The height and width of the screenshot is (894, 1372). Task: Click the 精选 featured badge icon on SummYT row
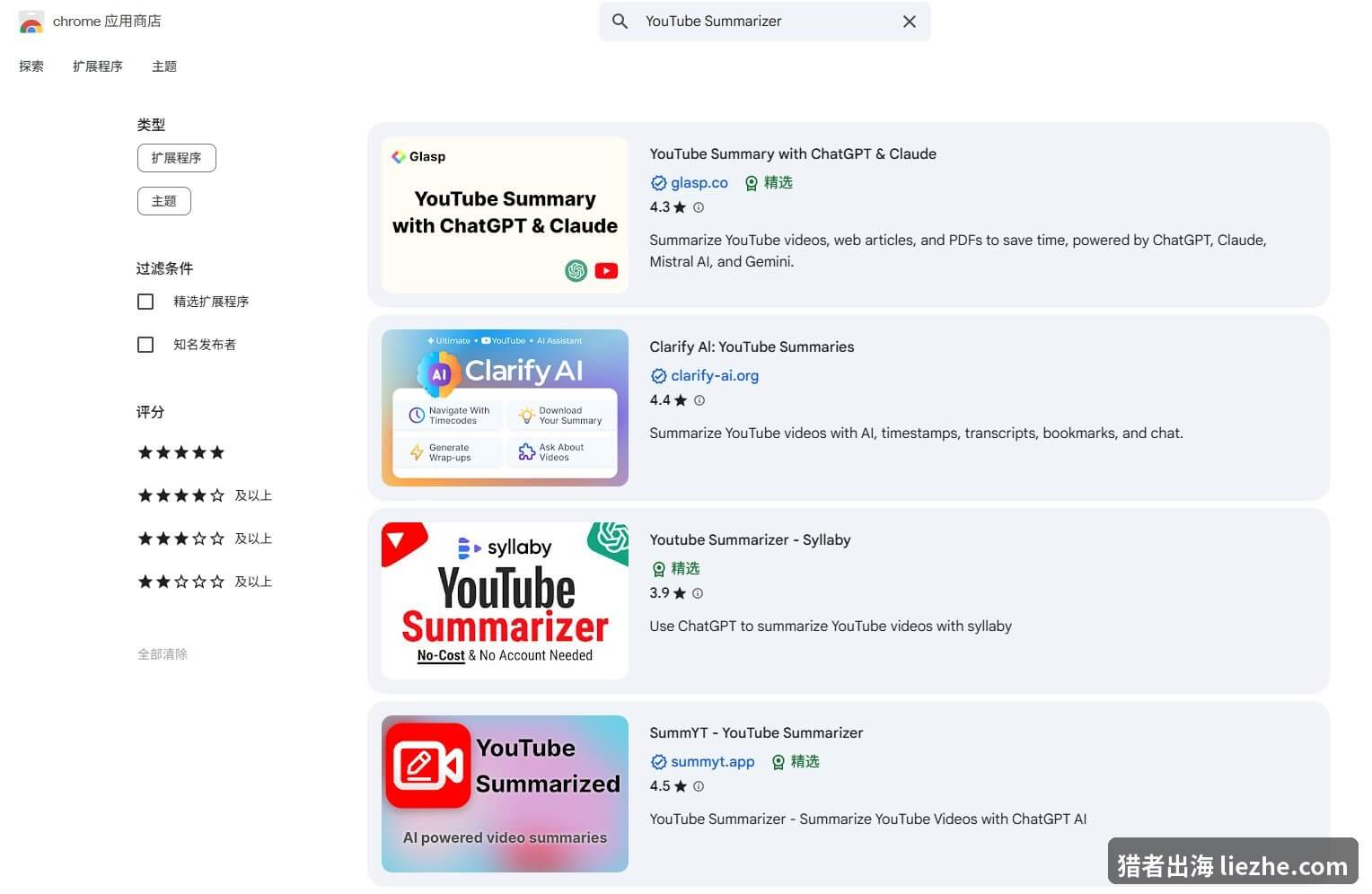[778, 762]
